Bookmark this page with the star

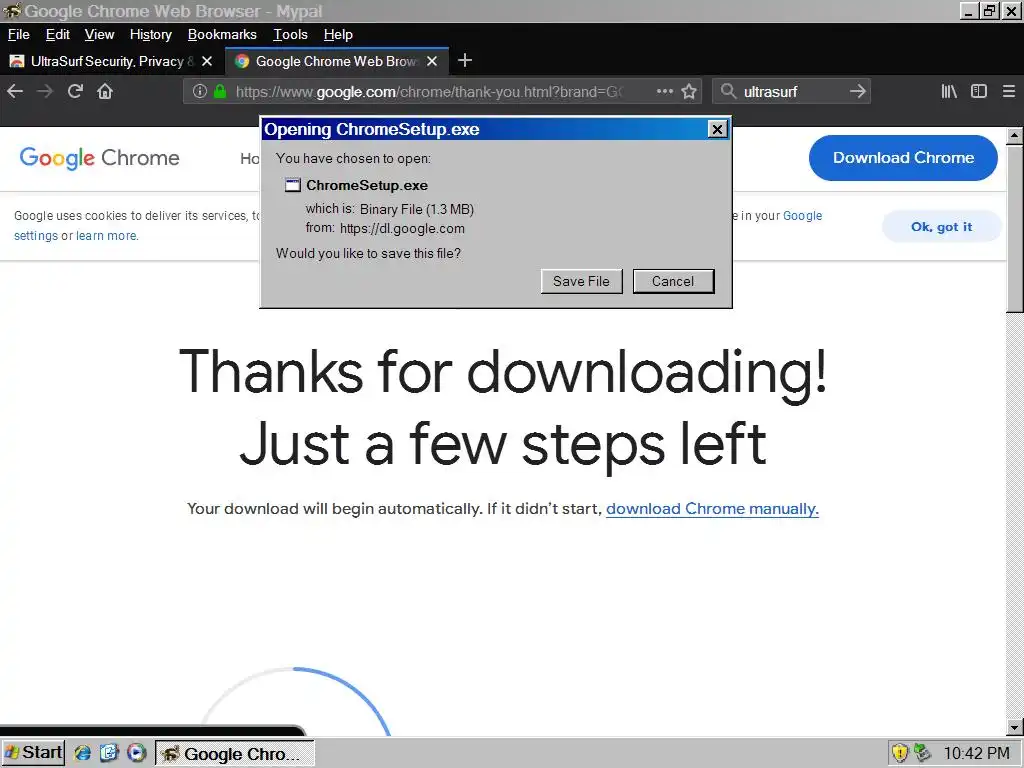pos(689,91)
